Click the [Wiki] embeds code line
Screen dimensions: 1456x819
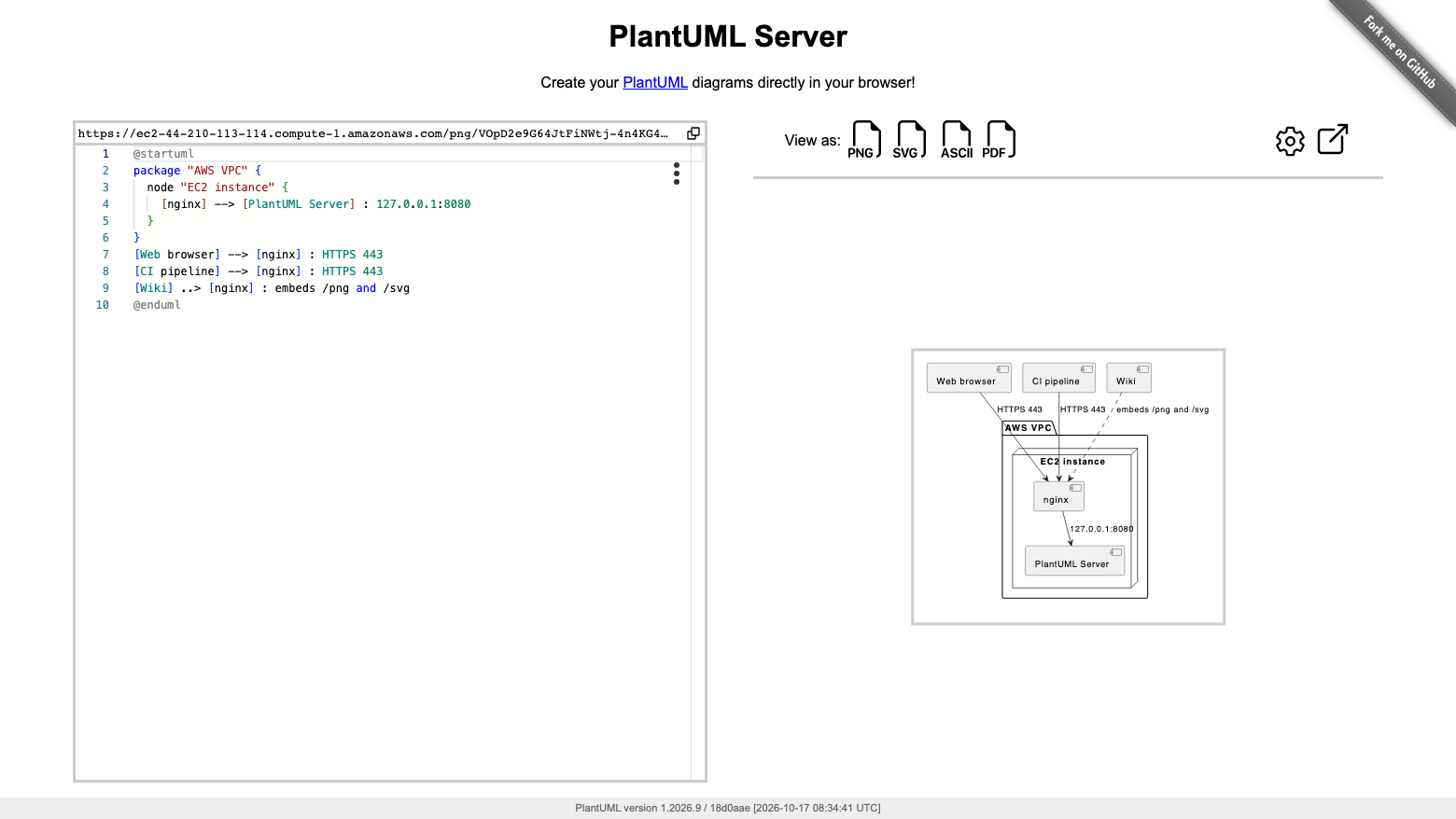point(272,288)
